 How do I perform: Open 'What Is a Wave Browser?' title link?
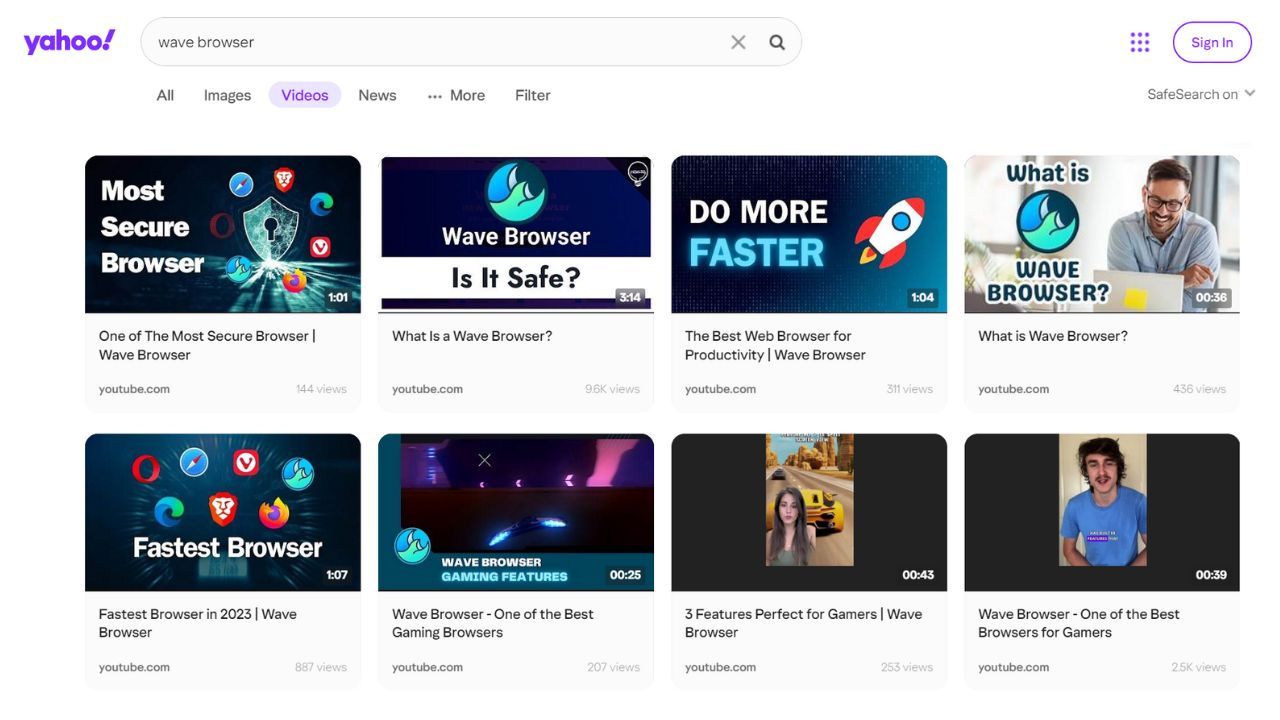472,336
